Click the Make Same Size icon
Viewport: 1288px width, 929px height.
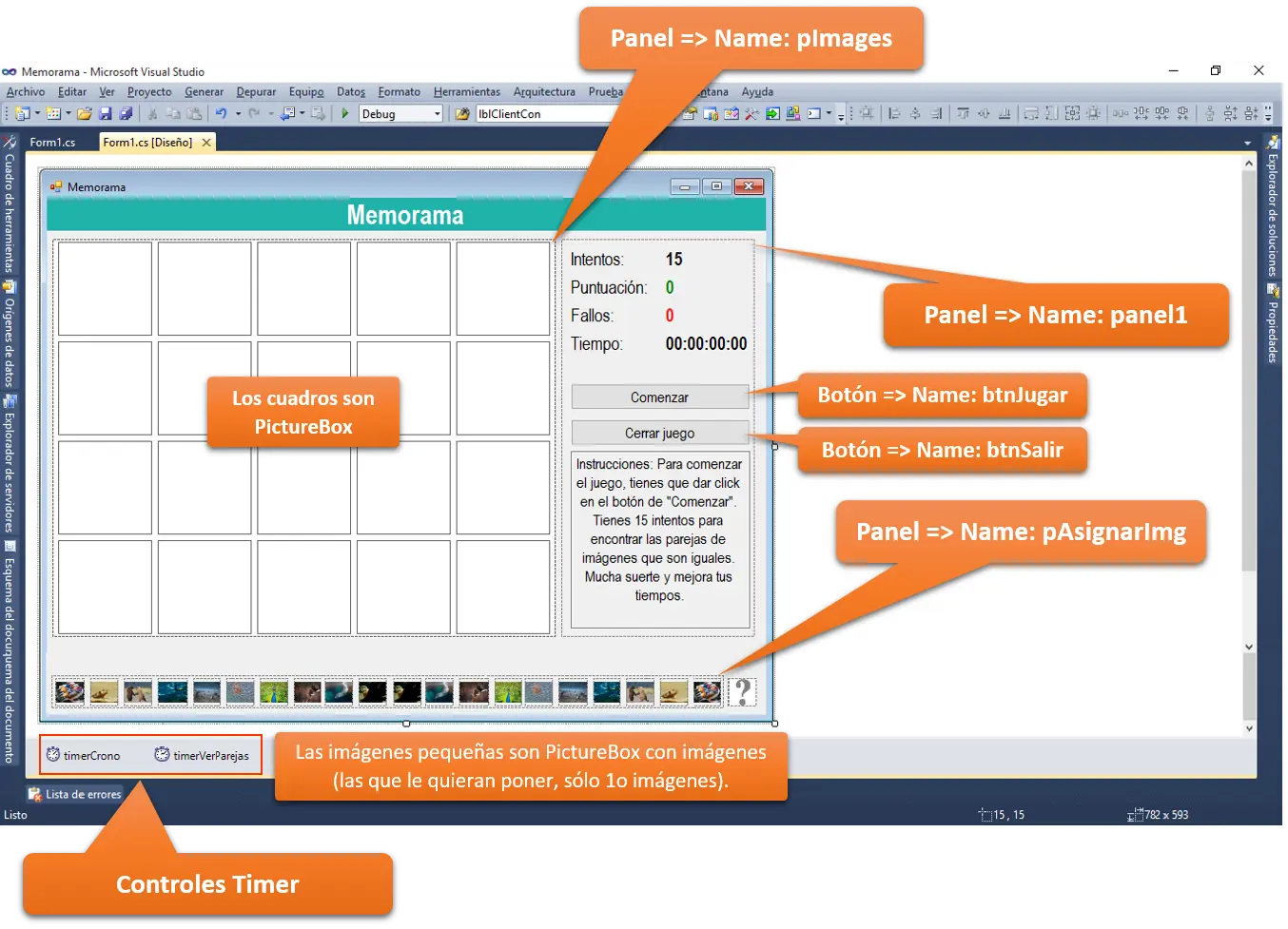click(x=1072, y=114)
